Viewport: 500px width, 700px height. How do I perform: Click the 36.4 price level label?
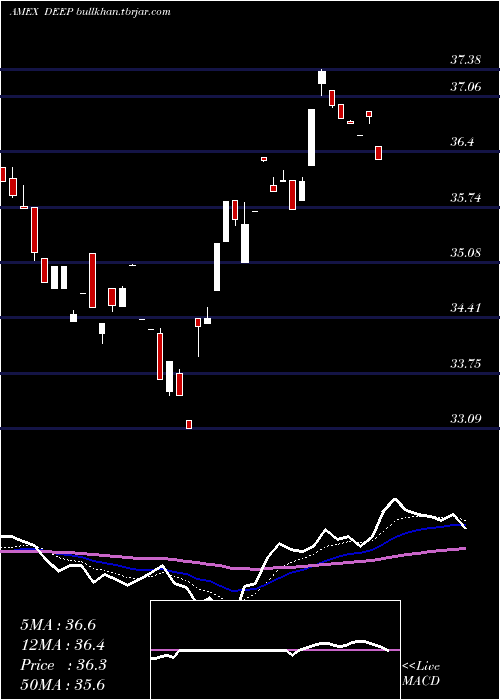point(462,142)
